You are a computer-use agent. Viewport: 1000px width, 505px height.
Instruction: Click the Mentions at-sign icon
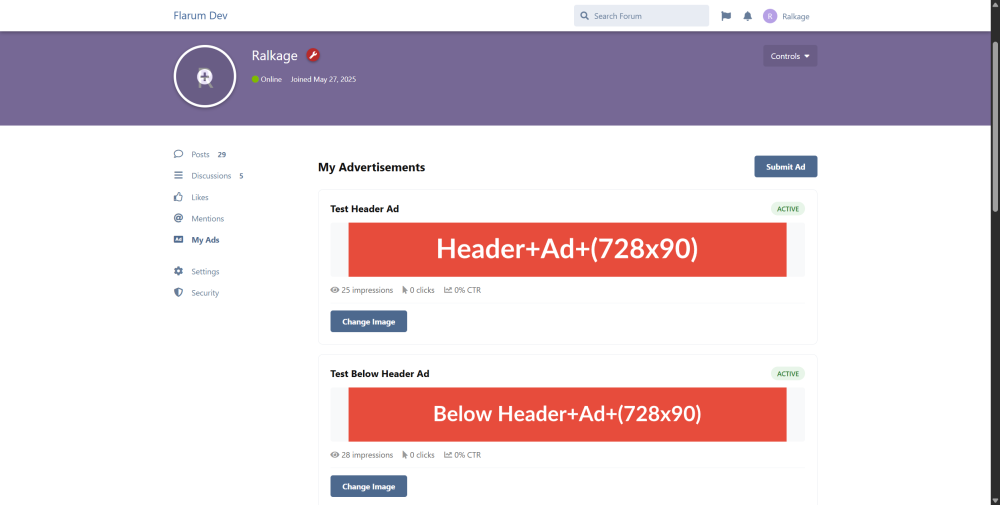pos(178,218)
